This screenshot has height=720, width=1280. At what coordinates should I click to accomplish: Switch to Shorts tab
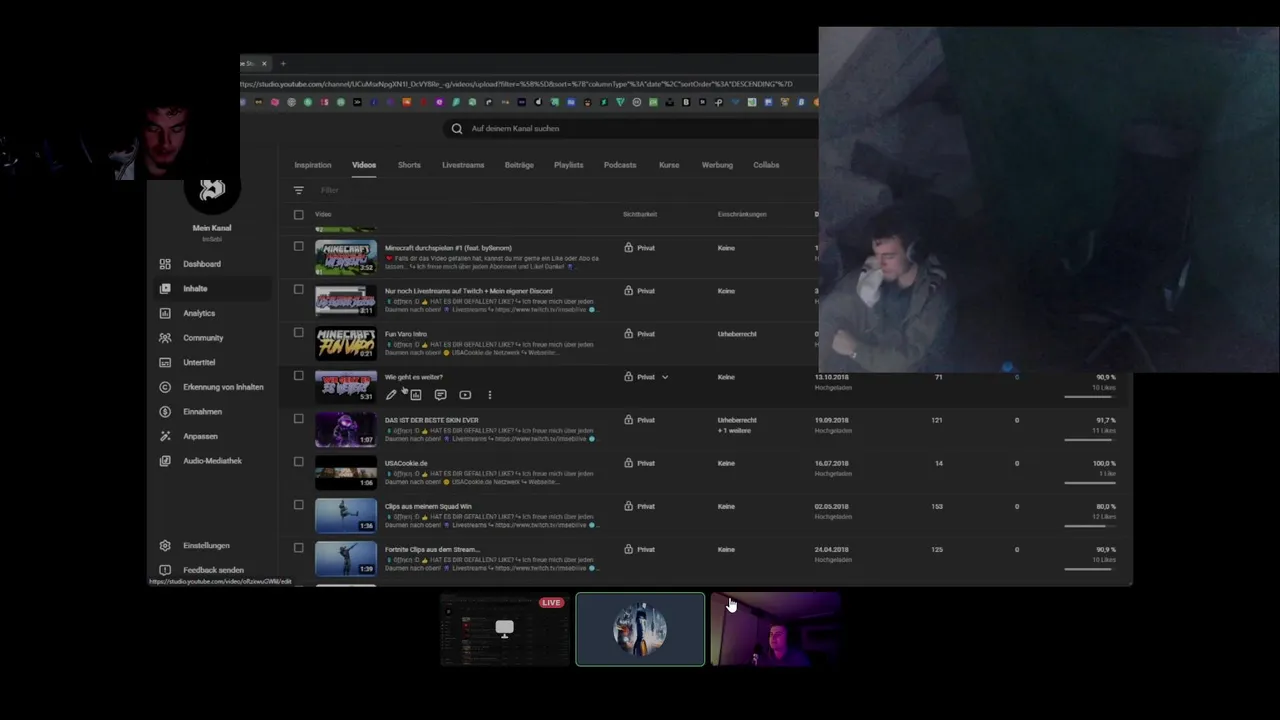[x=409, y=165]
